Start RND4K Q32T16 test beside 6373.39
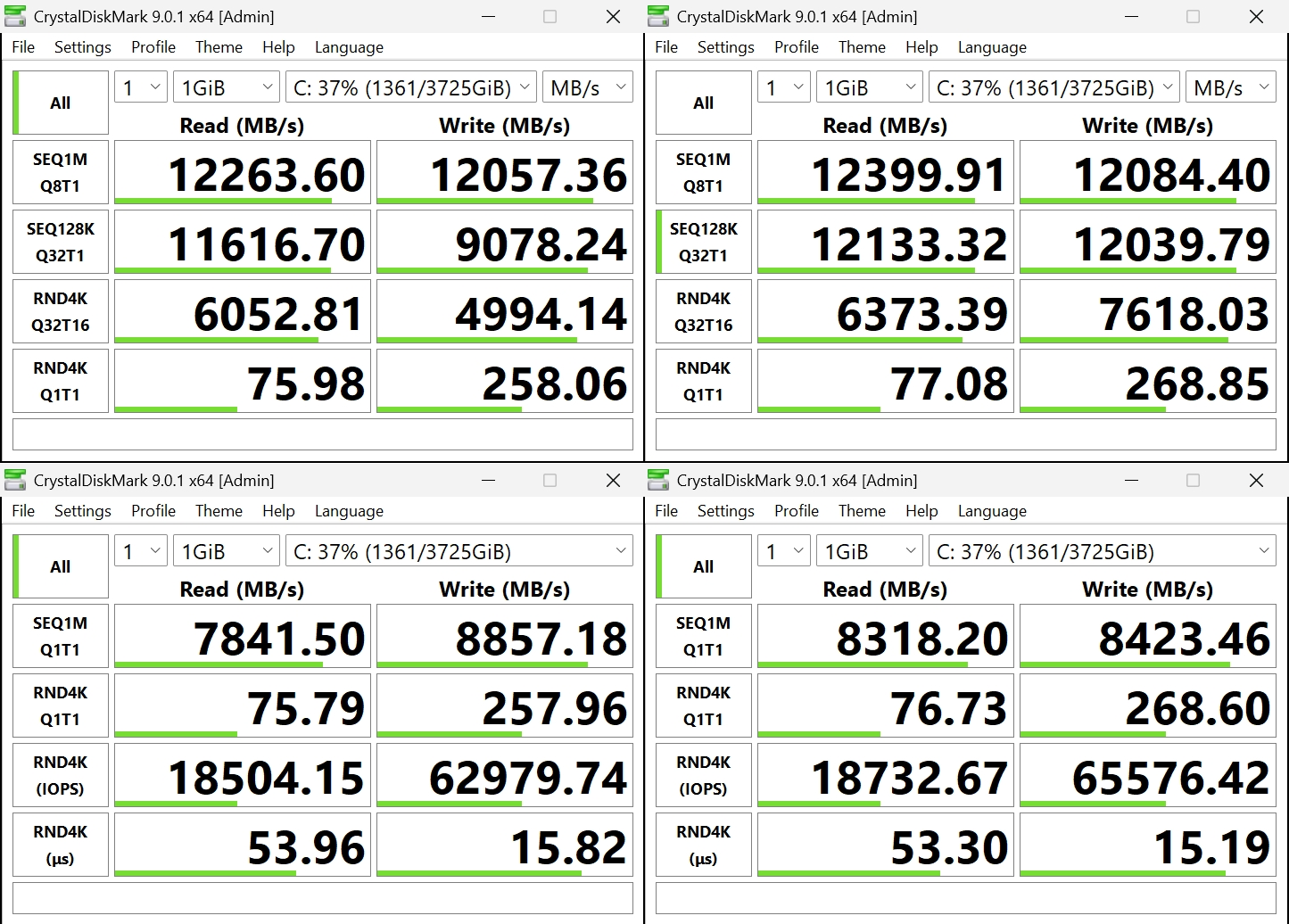1289x924 pixels. [704, 311]
